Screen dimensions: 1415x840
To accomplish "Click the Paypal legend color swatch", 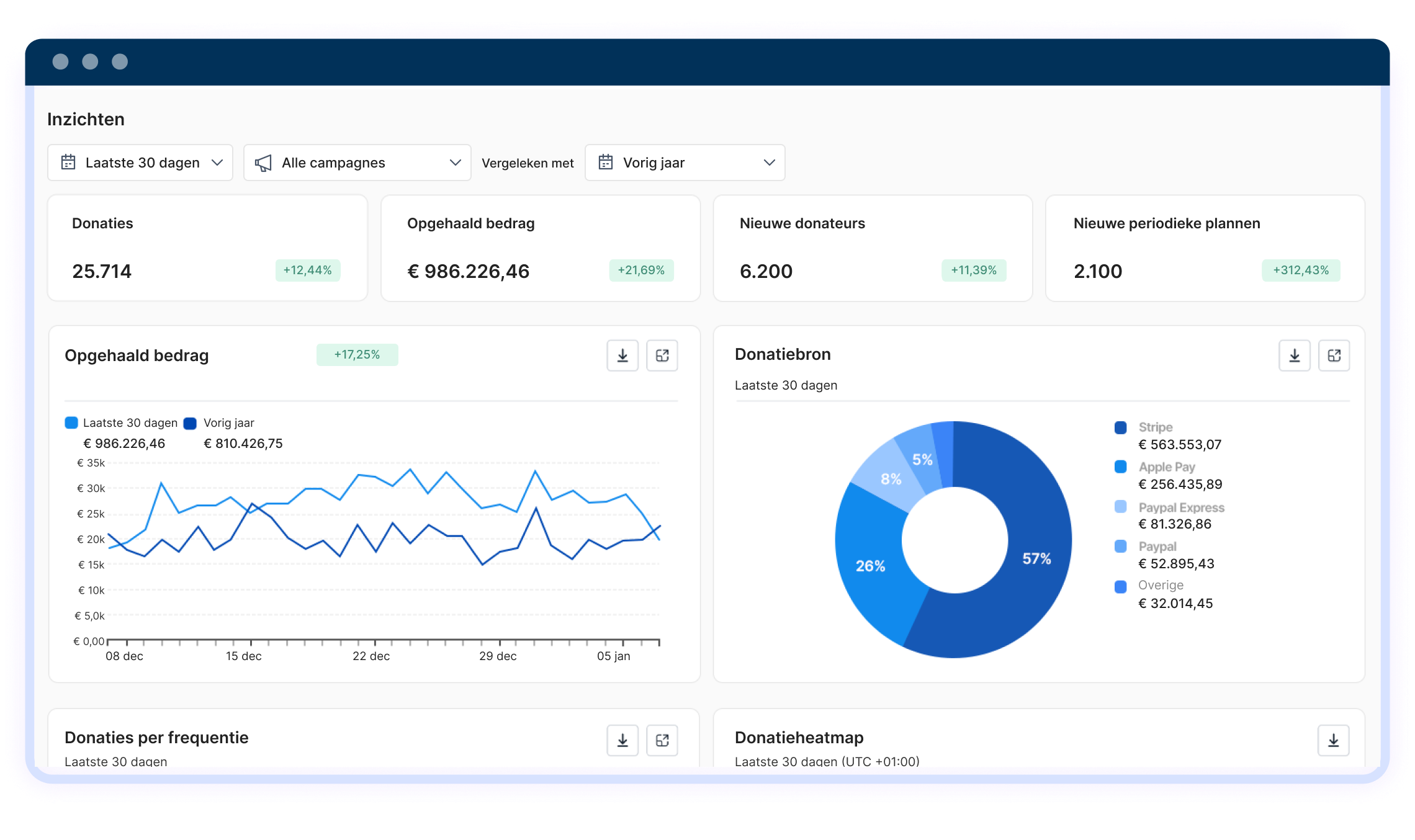I will click(1121, 546).
